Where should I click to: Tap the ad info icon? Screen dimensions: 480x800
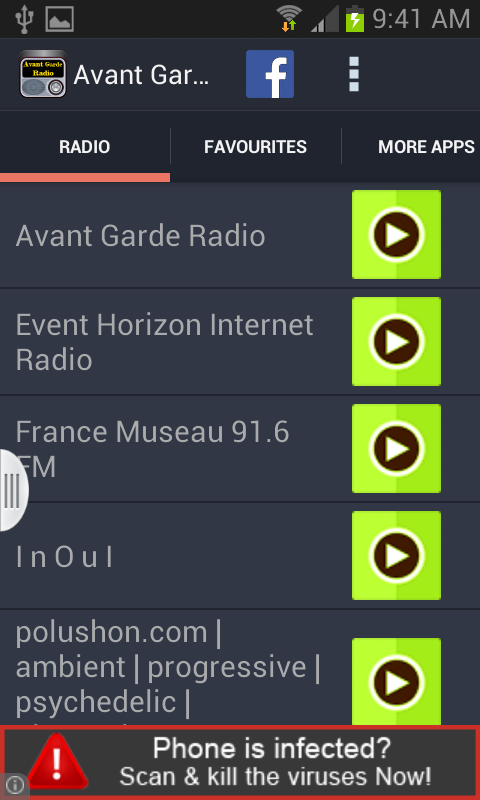point(15,785)
